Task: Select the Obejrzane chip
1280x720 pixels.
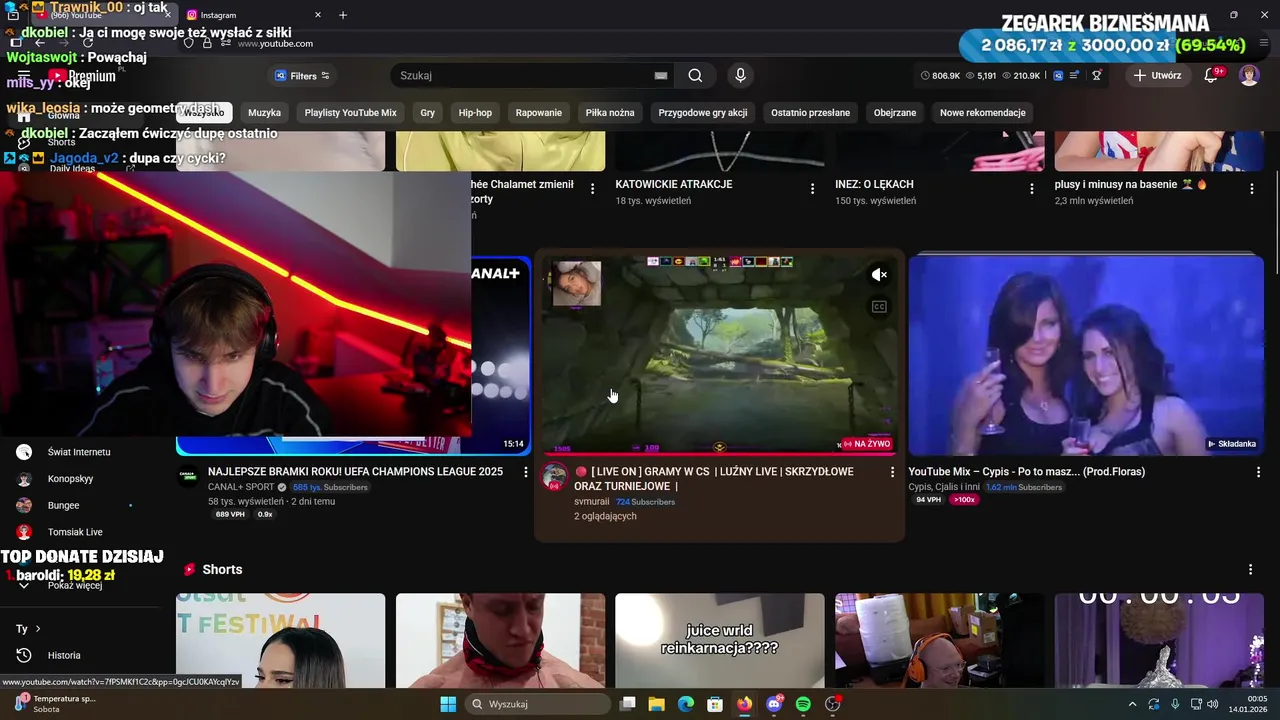Action: click(895, 113)
